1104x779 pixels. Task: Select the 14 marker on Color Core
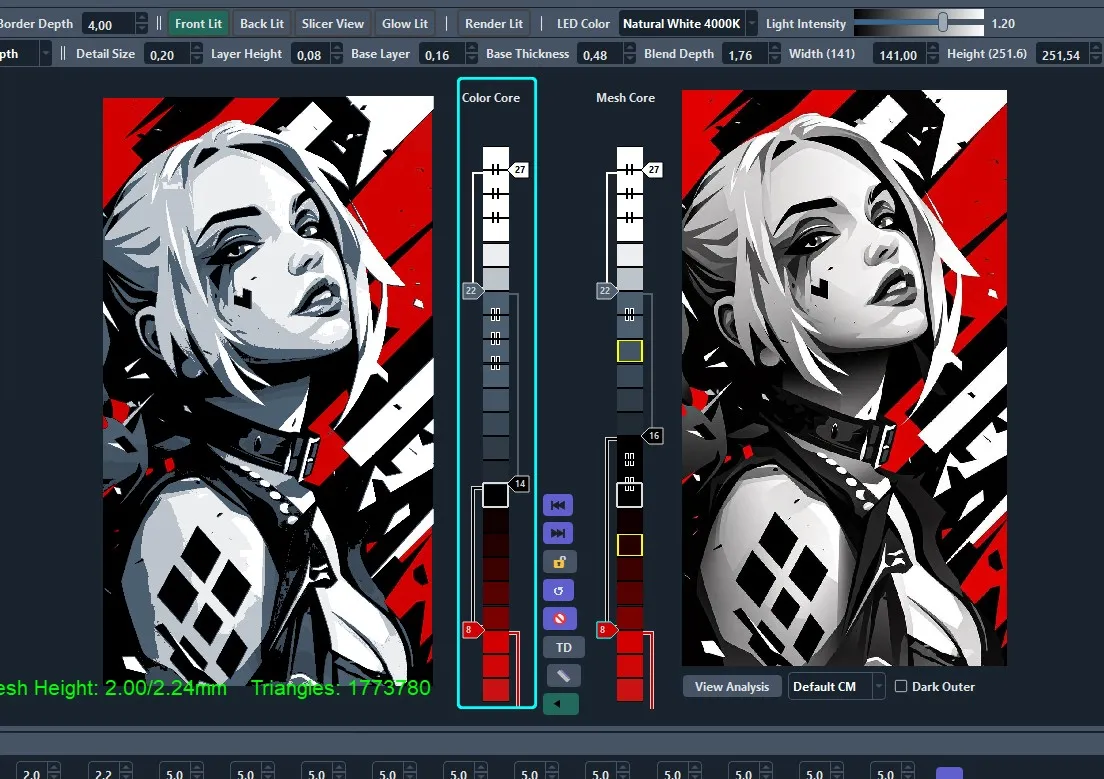(x=520, y=484)
